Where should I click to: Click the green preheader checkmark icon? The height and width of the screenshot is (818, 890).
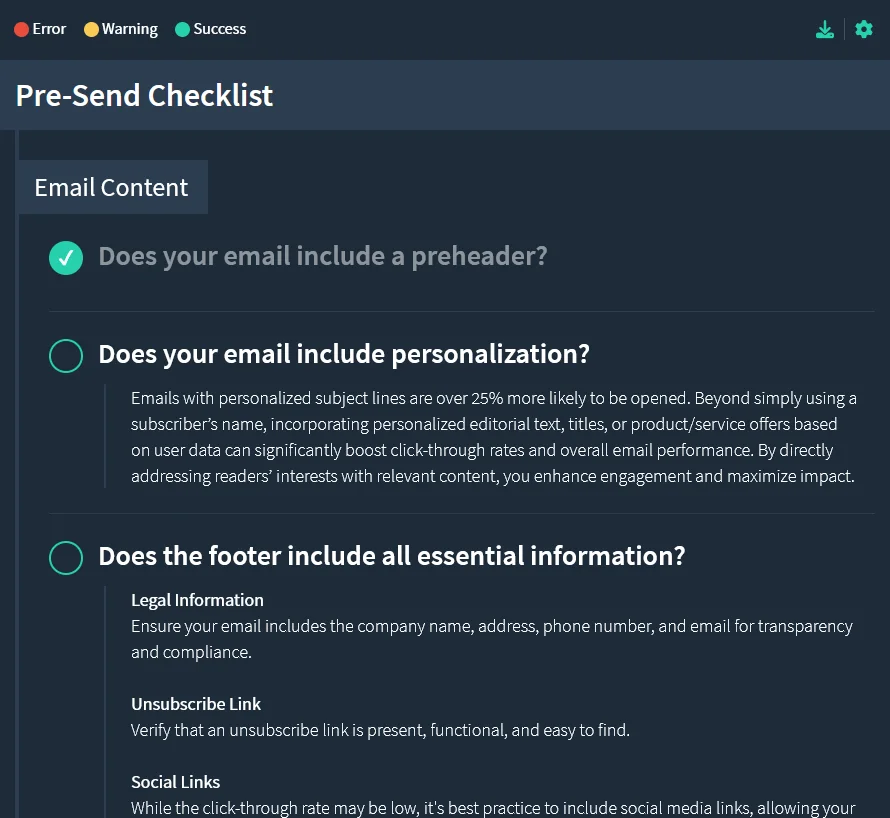point(66,257)
